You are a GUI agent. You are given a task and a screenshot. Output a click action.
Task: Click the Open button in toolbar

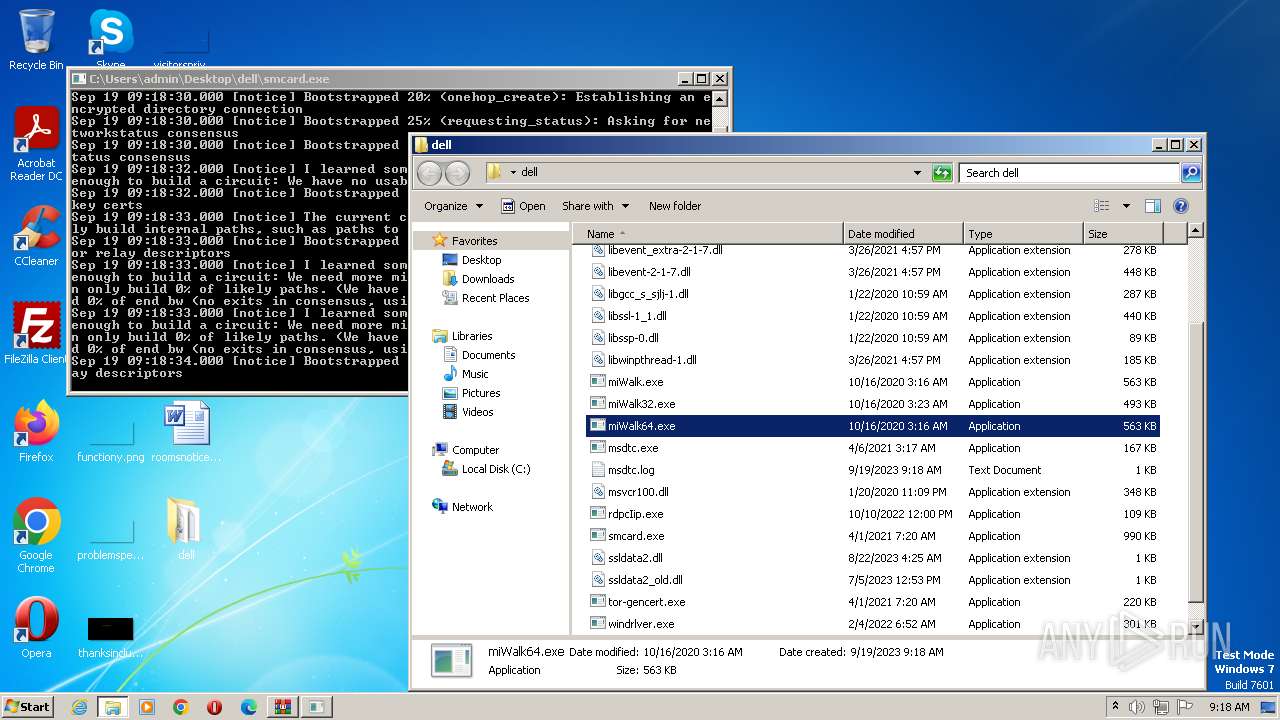523,206
